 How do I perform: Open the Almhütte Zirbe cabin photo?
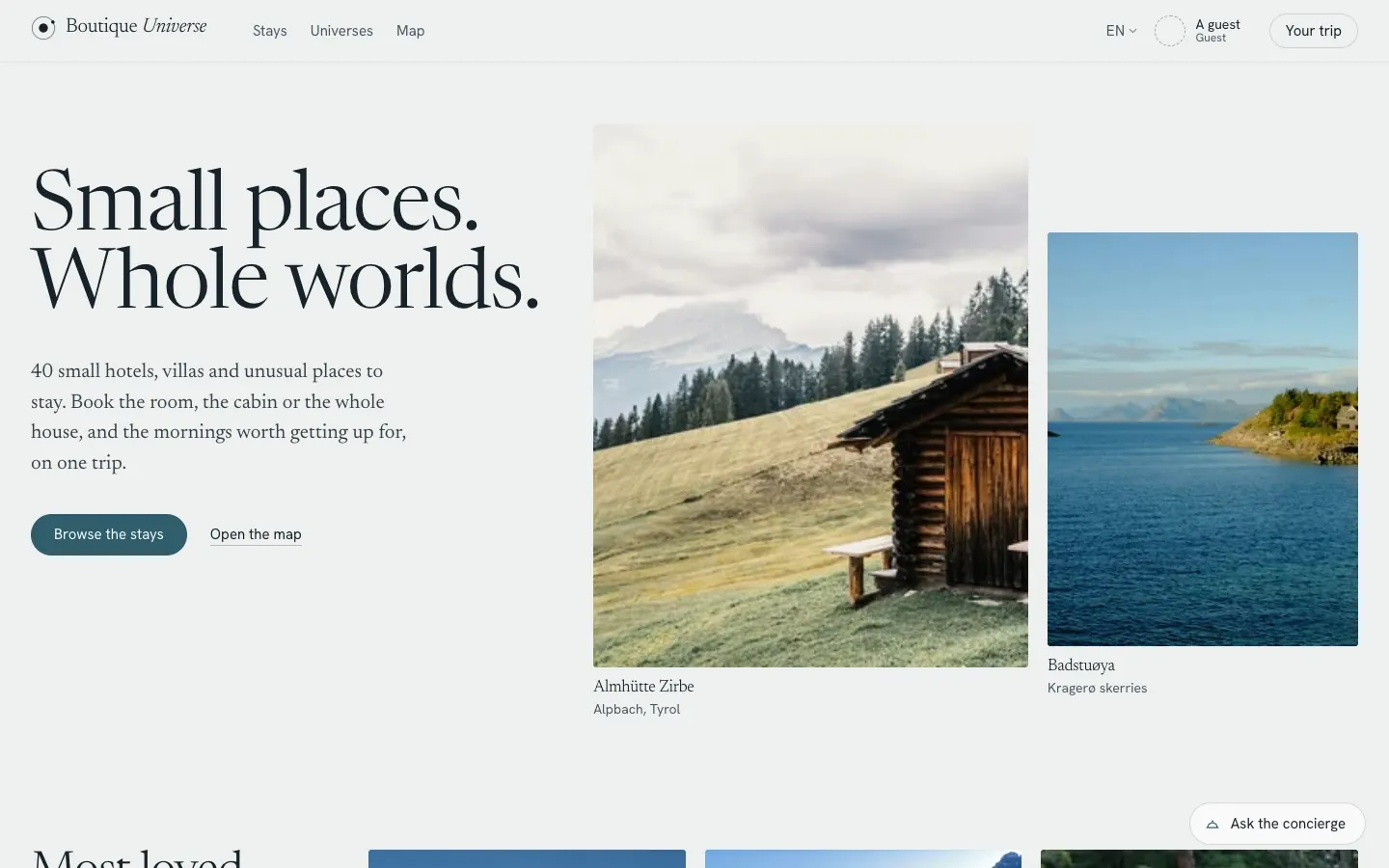click(x=810, y=395)
